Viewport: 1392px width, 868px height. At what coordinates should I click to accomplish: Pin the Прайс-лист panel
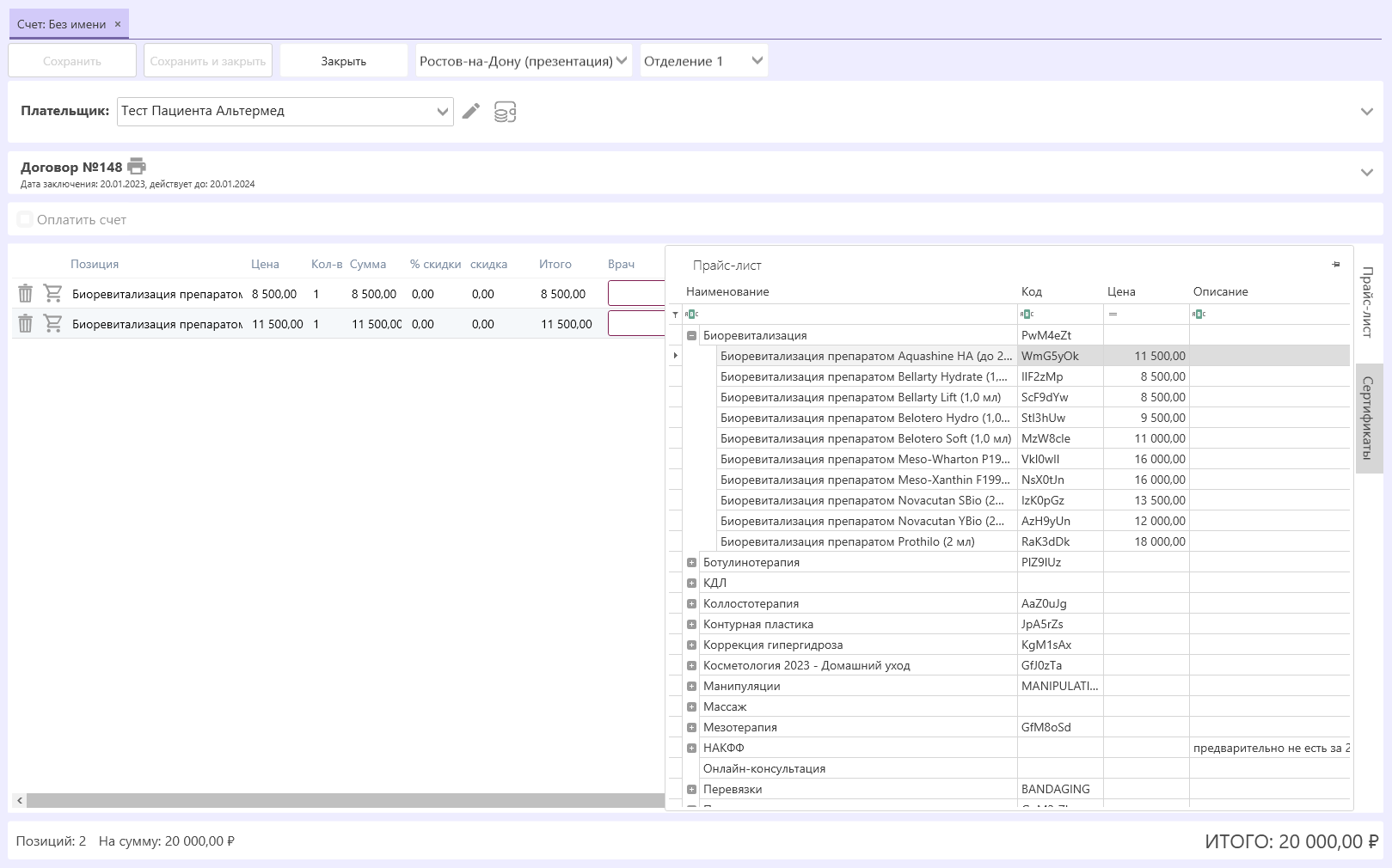coord(1335,265)
